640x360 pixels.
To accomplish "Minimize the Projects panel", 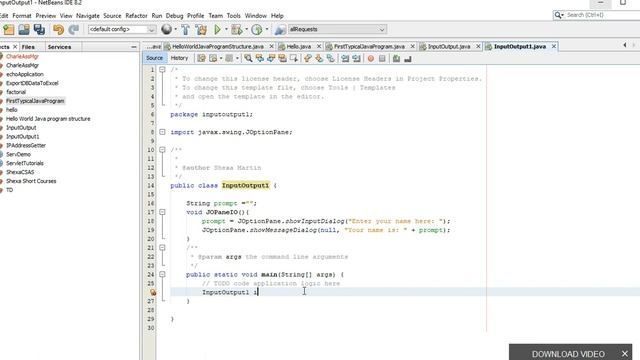I will click(134, 47).
